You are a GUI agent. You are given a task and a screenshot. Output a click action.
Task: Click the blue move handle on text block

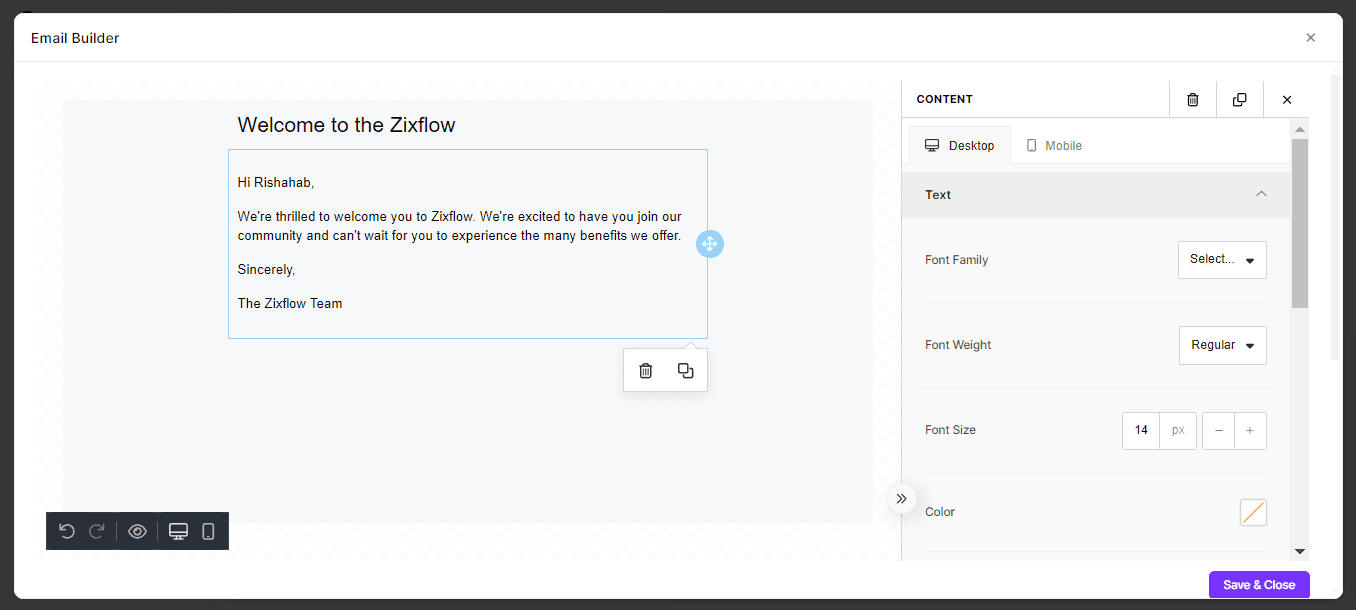pos(709,244)
